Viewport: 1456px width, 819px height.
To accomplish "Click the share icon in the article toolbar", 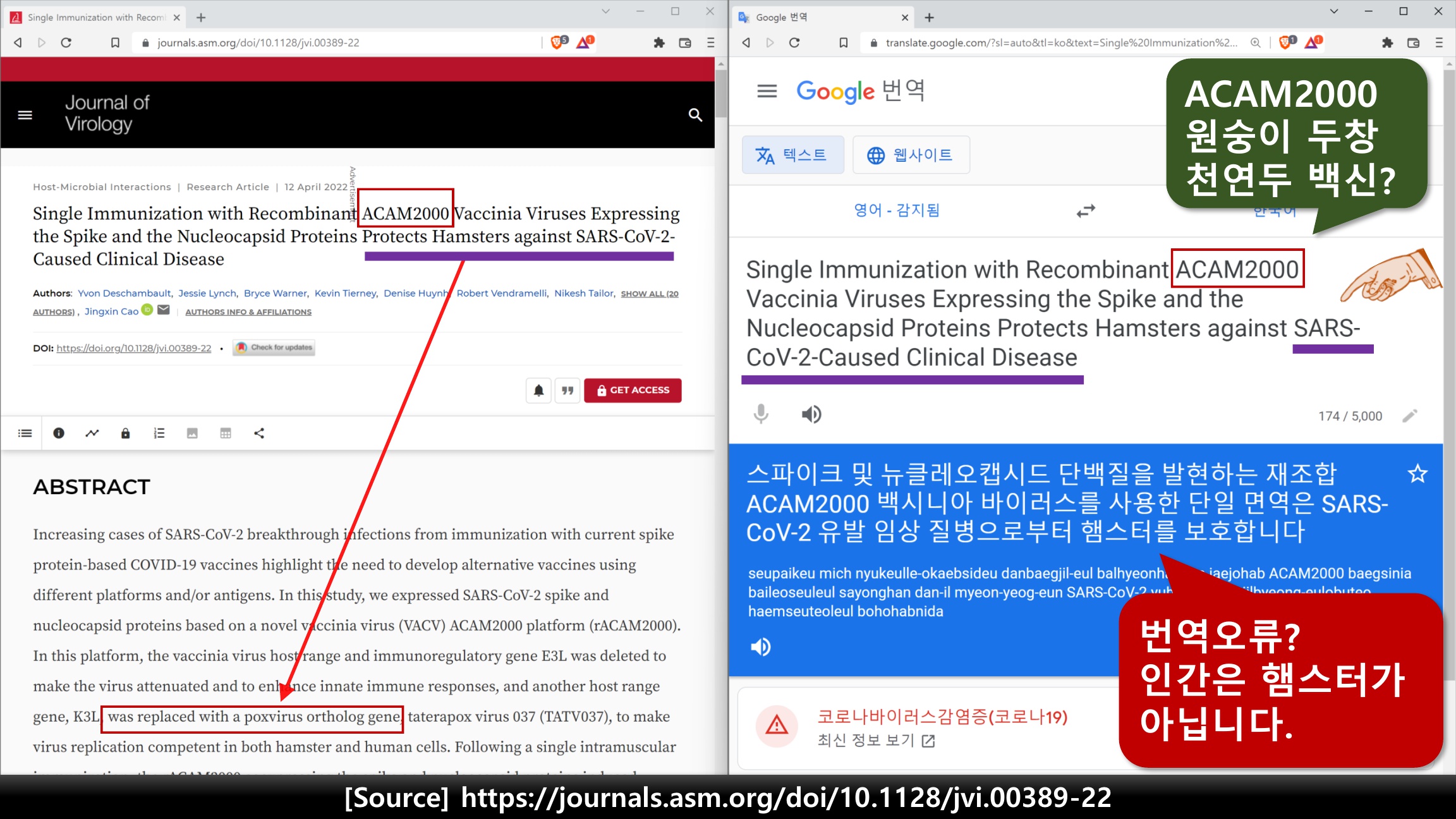I will (259, 434).
